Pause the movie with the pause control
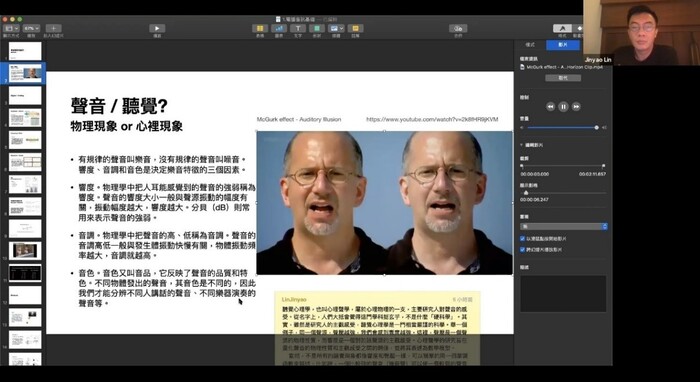The image size is (700, 382). point(563,107)
